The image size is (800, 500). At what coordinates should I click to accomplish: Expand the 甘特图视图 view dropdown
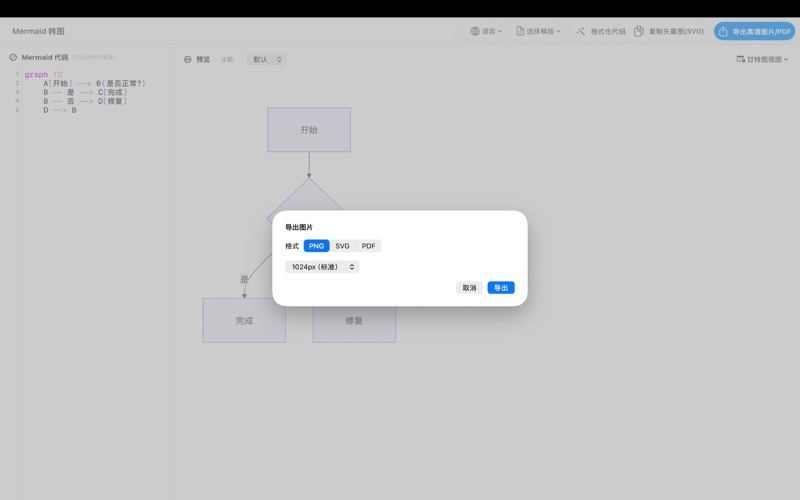coord(762,60)
